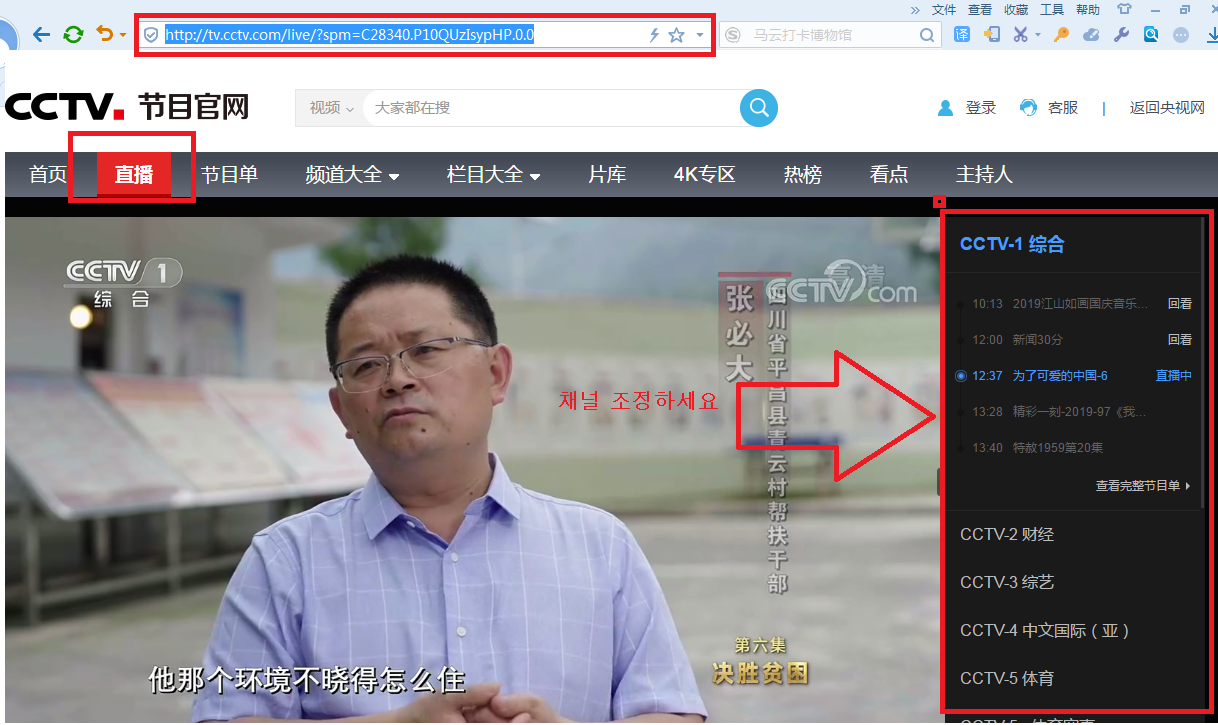Open the 收藏 menu
1218x725 pixels.
(x=1016, y=9)
